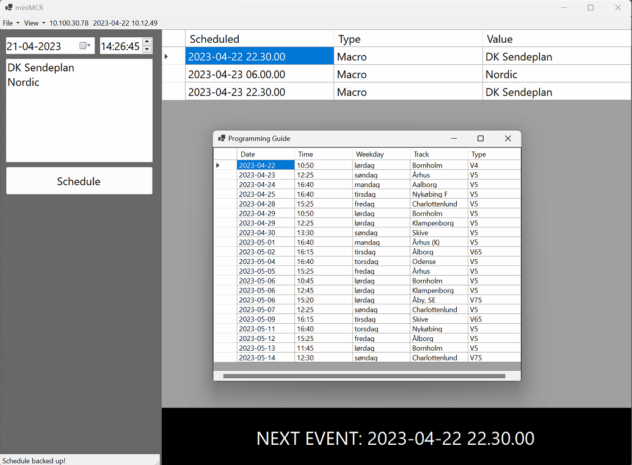
Task: Select Nordic in the macro list
Action: 24,82
